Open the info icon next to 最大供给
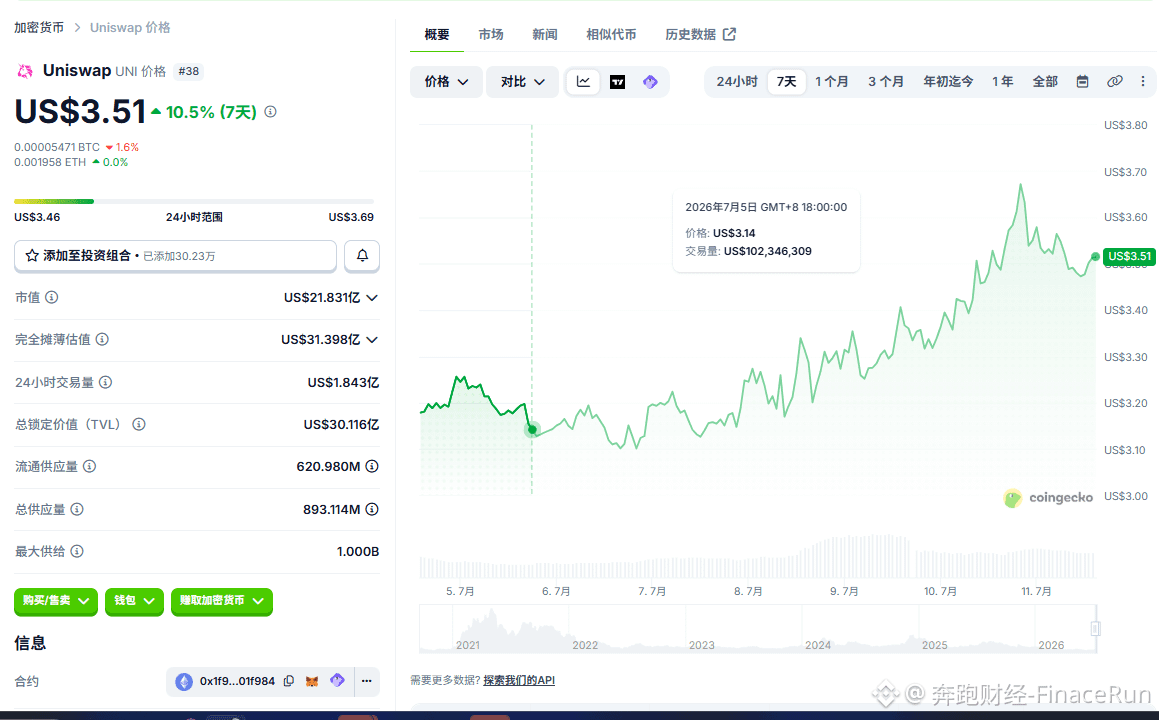 (77, 551)
